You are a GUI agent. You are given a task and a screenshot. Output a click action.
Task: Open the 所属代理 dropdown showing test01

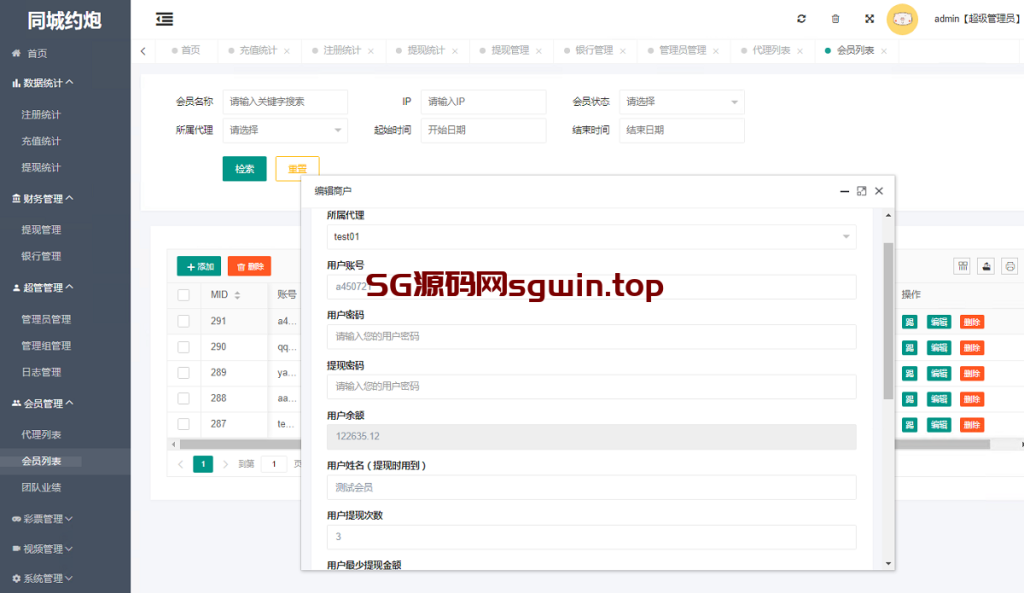592,237
